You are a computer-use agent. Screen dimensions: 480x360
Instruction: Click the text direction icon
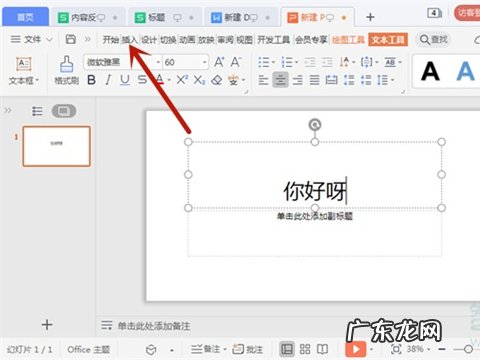(x=344, y=62)
